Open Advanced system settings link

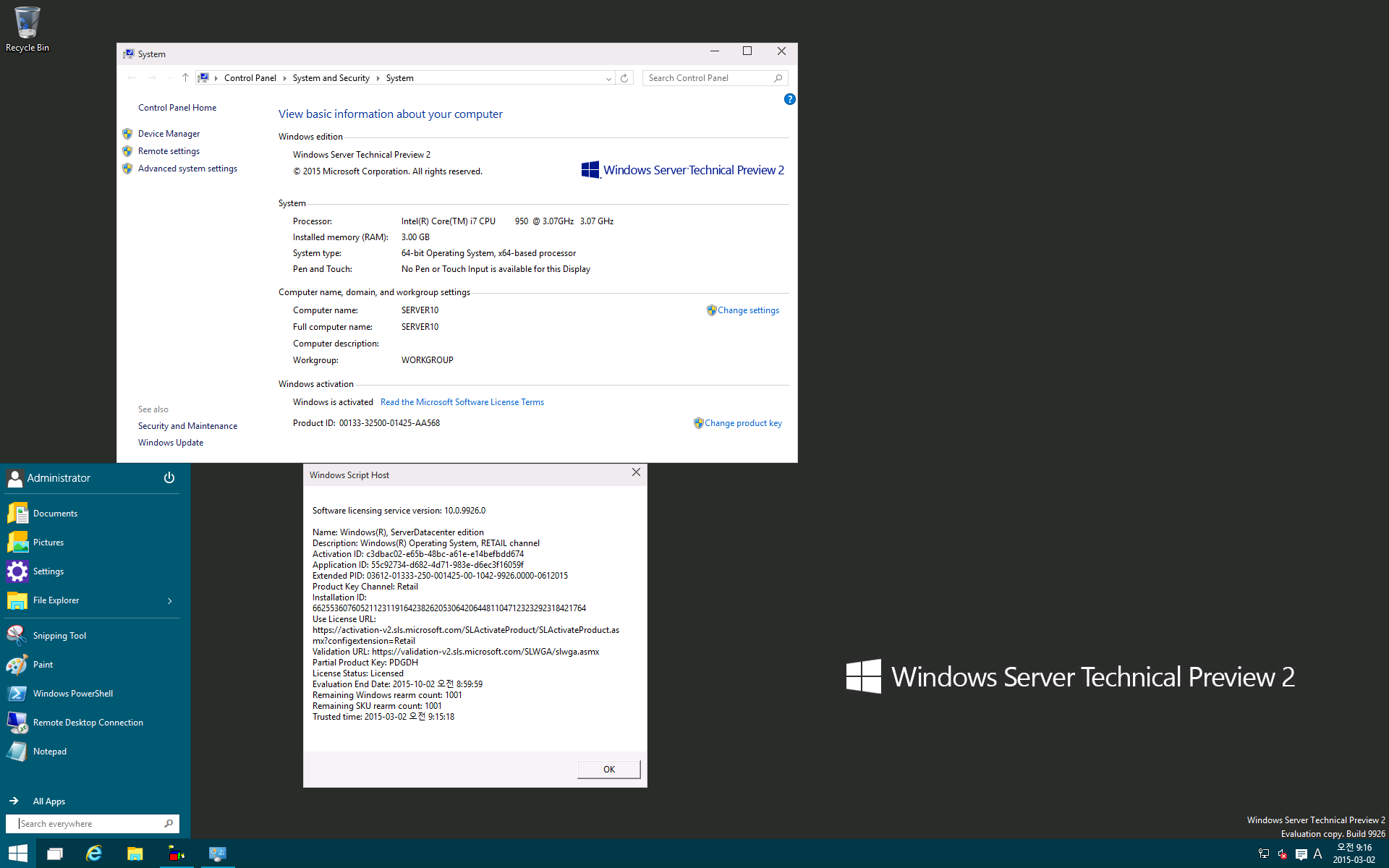point(187,169)
